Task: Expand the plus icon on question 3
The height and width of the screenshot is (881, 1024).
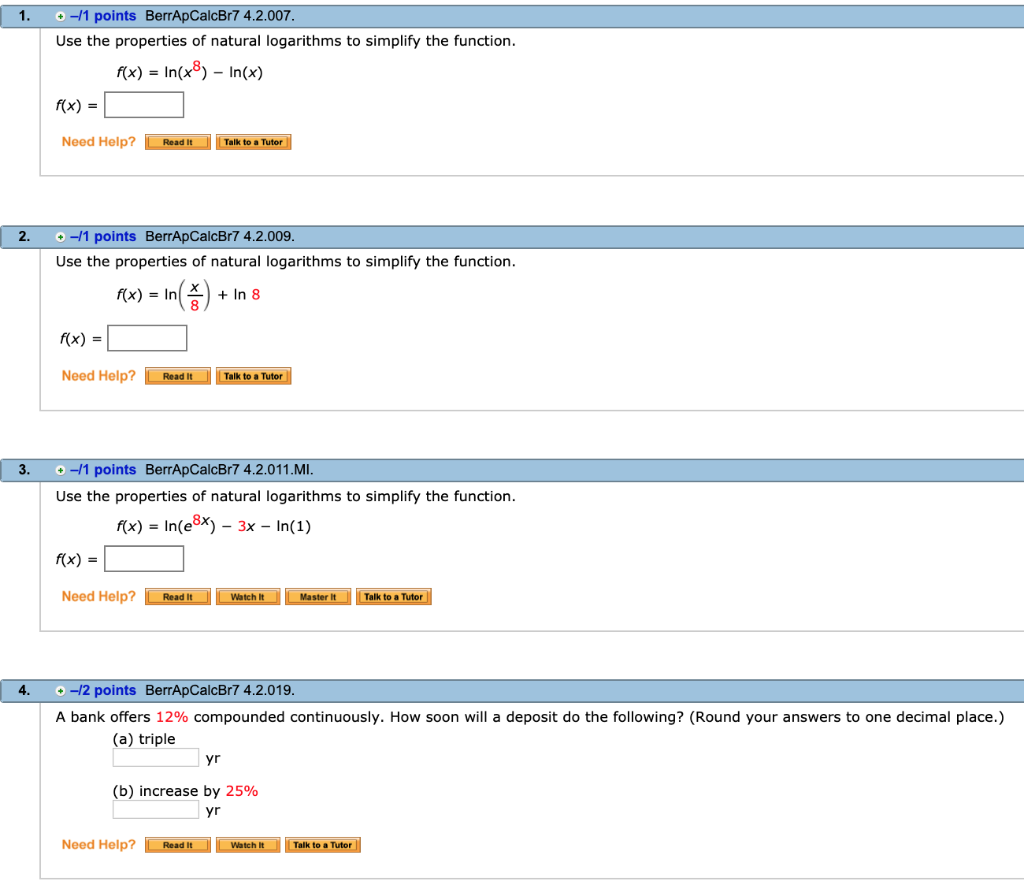Action: click(60, 468)
